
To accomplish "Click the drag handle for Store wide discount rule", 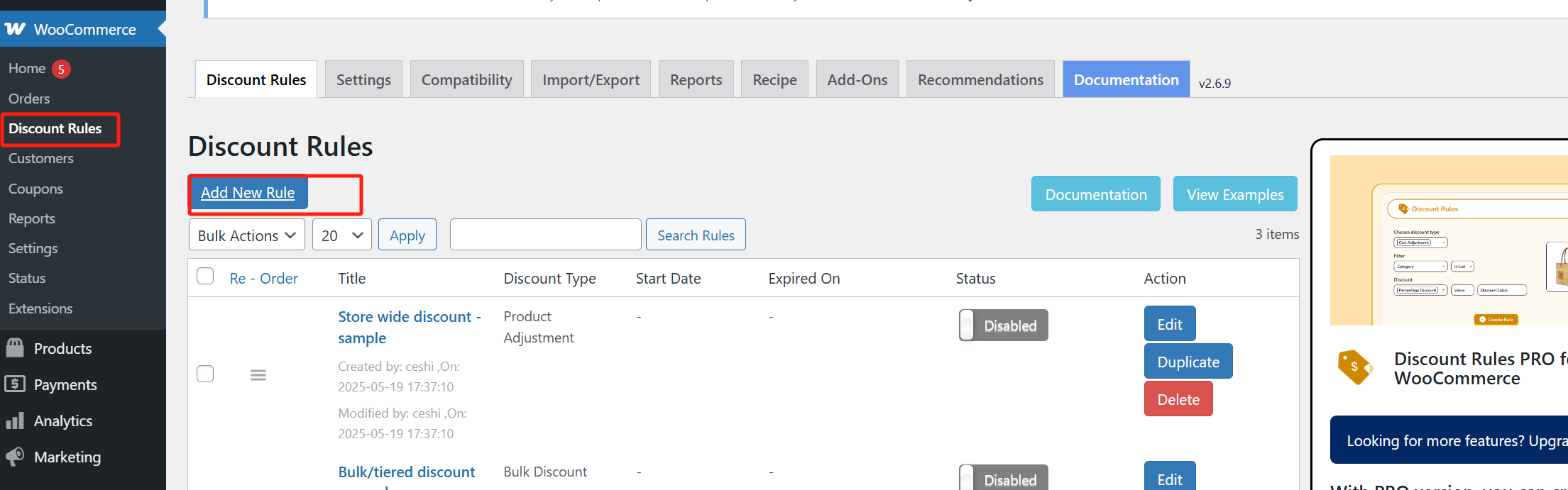I will point(258,374).
